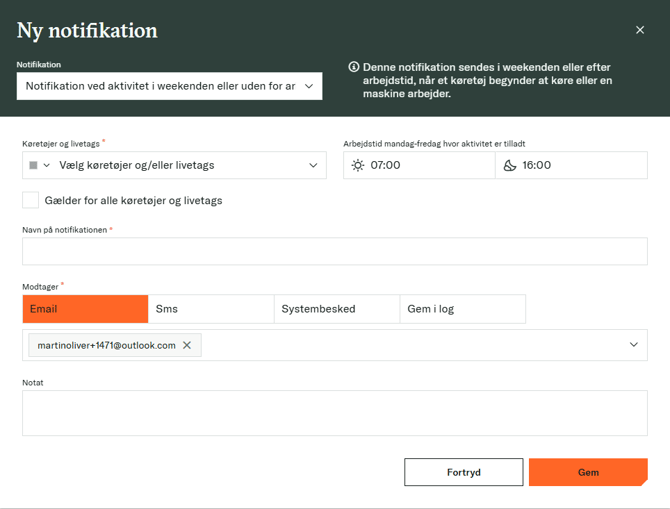Click the gray square vehicle type icon
This screenshot has height=509, width=670.
[x=33, y=165]
